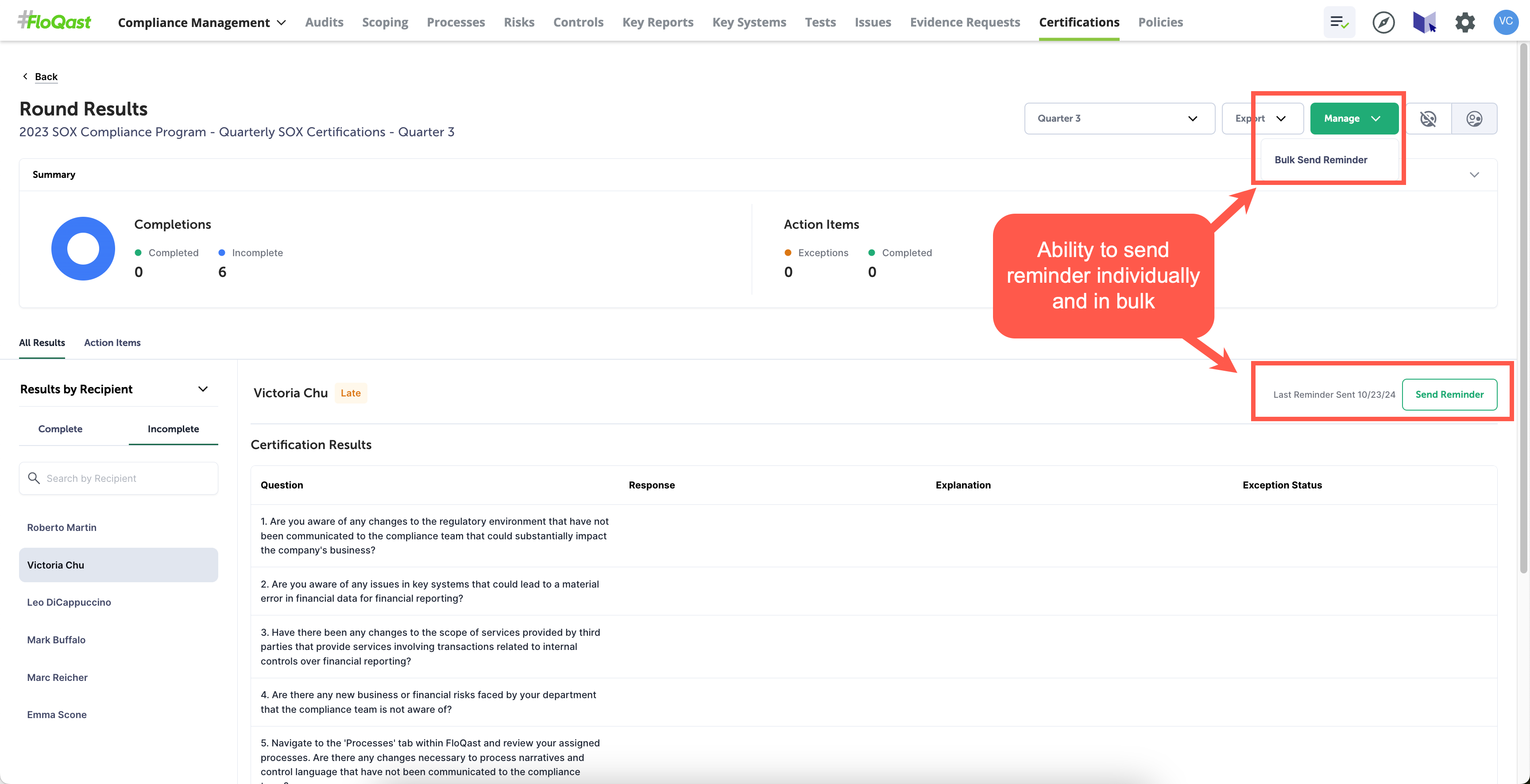Image resolution: width=1530 pixels, height=784 pixels.
Task: Click the Completed legend under Completions
Action: [x=166, y=253]
